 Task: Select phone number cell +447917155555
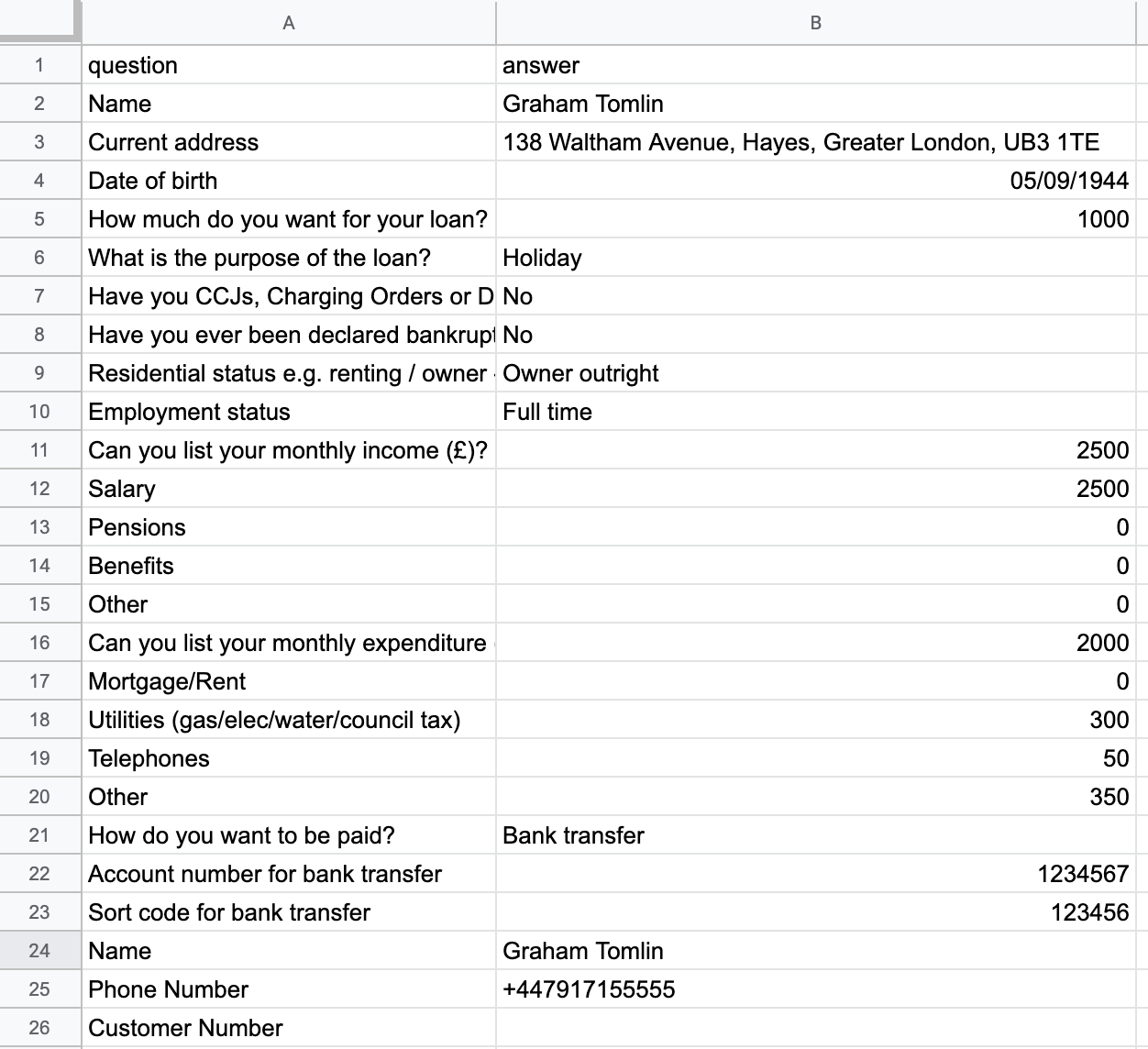815,989
